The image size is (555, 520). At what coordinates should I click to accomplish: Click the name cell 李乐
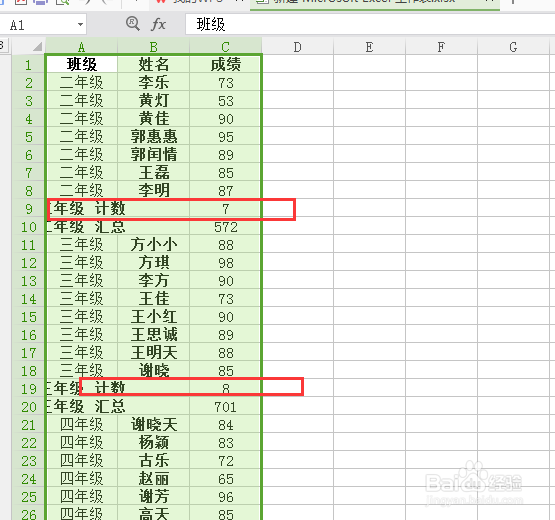153,82
